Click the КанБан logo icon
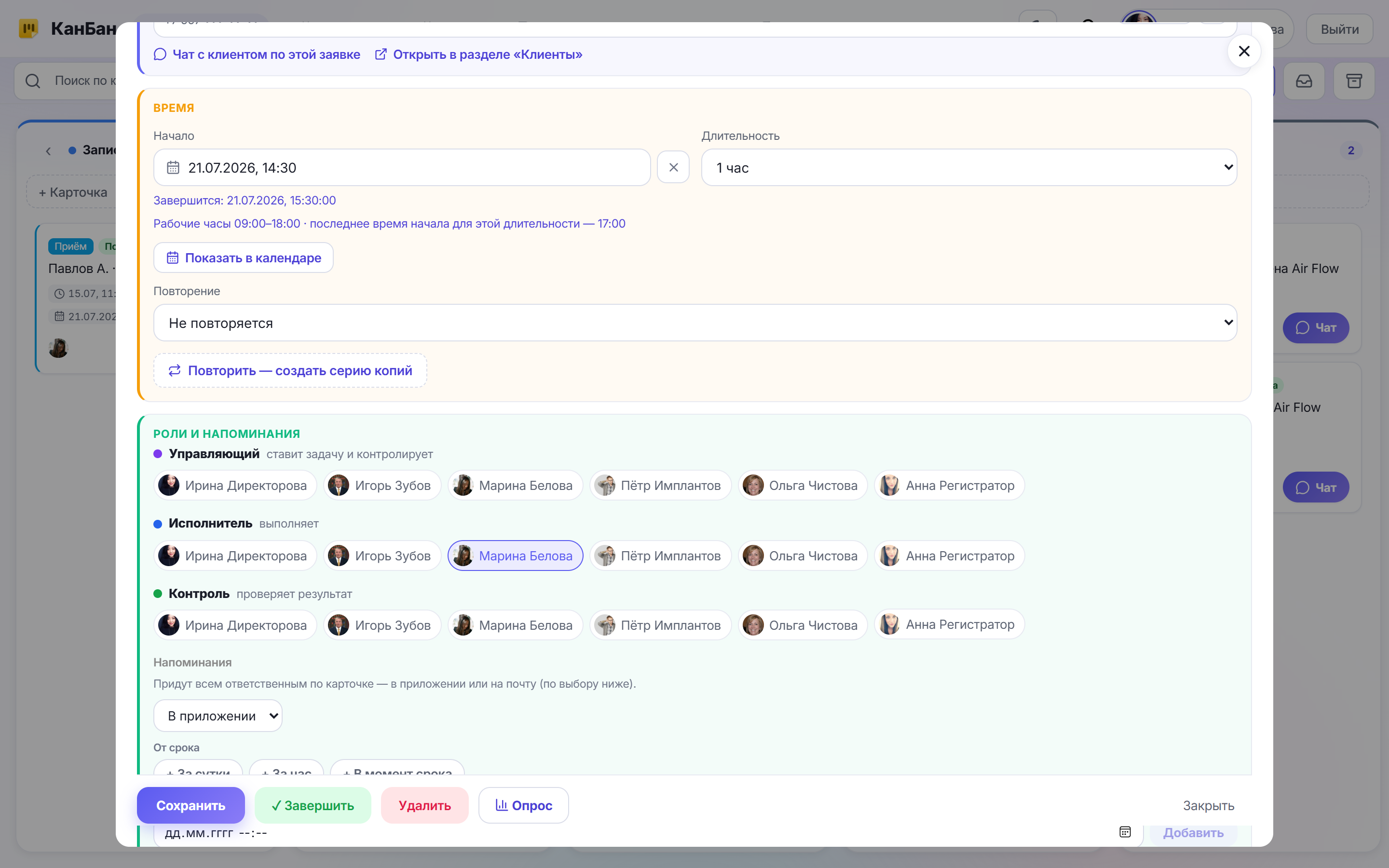Viewport: 1389px width, 868px height. (28, 28)
